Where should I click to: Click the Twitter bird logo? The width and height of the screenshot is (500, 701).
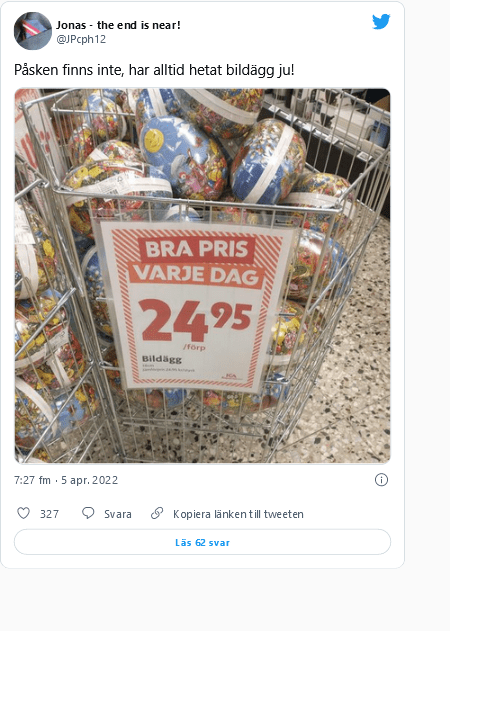click(x=381, y=21)
